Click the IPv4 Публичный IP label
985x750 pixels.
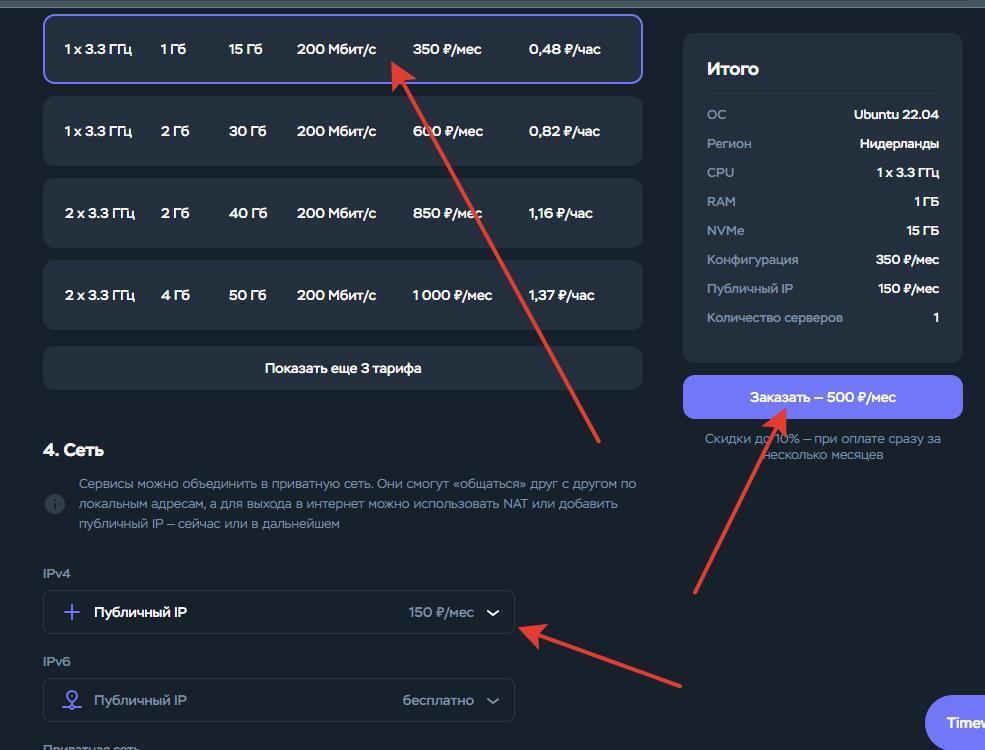(x=140, y=612)
